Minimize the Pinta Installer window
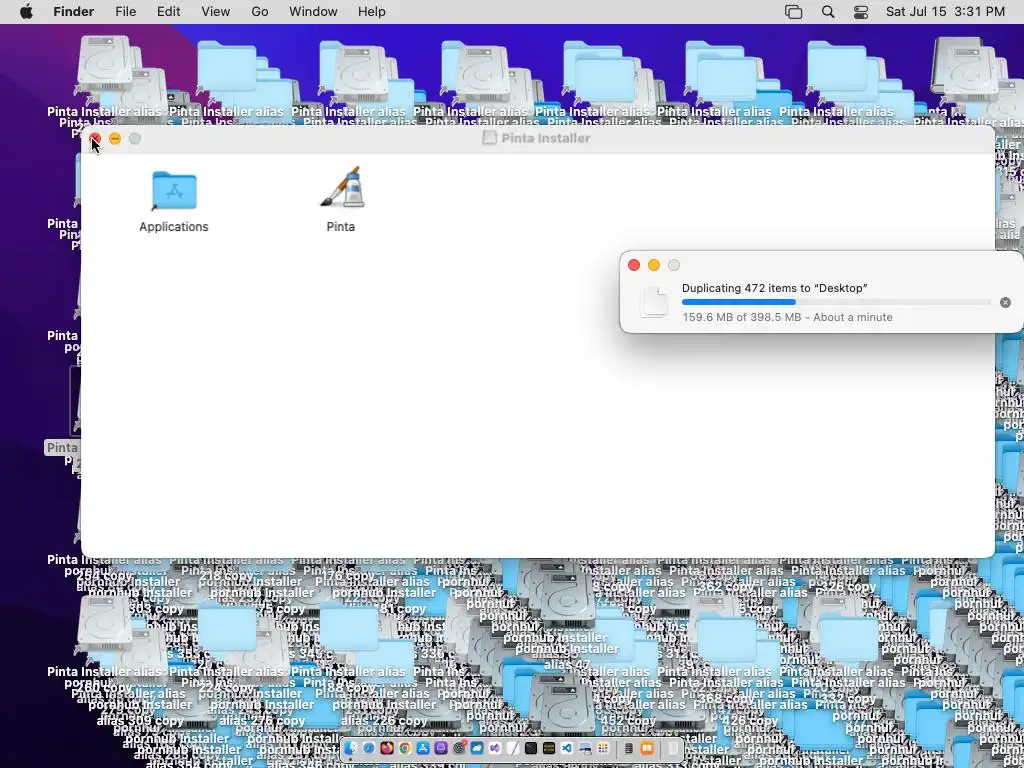Screen dimensions: 1024x768 coord(115,138)
